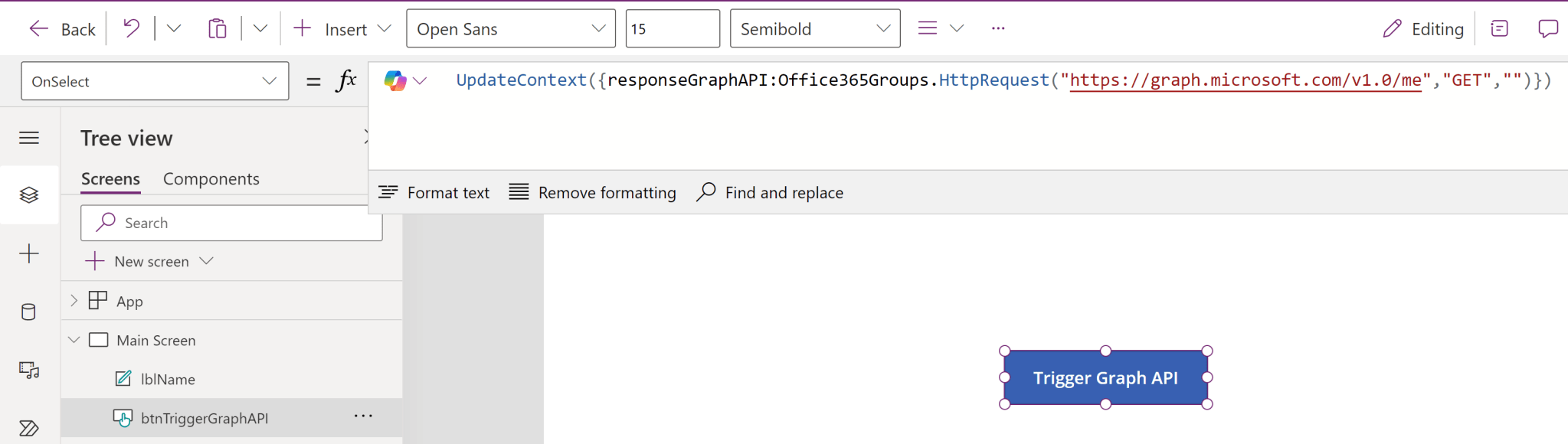
Task: Click the Paste clipboard icon
Action: [x=218, y=29]
